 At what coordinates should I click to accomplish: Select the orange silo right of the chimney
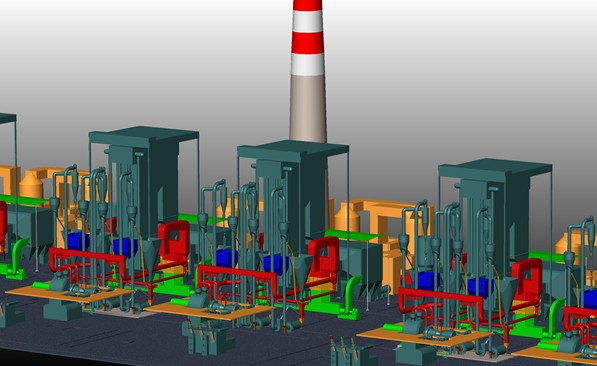point(347,217)
